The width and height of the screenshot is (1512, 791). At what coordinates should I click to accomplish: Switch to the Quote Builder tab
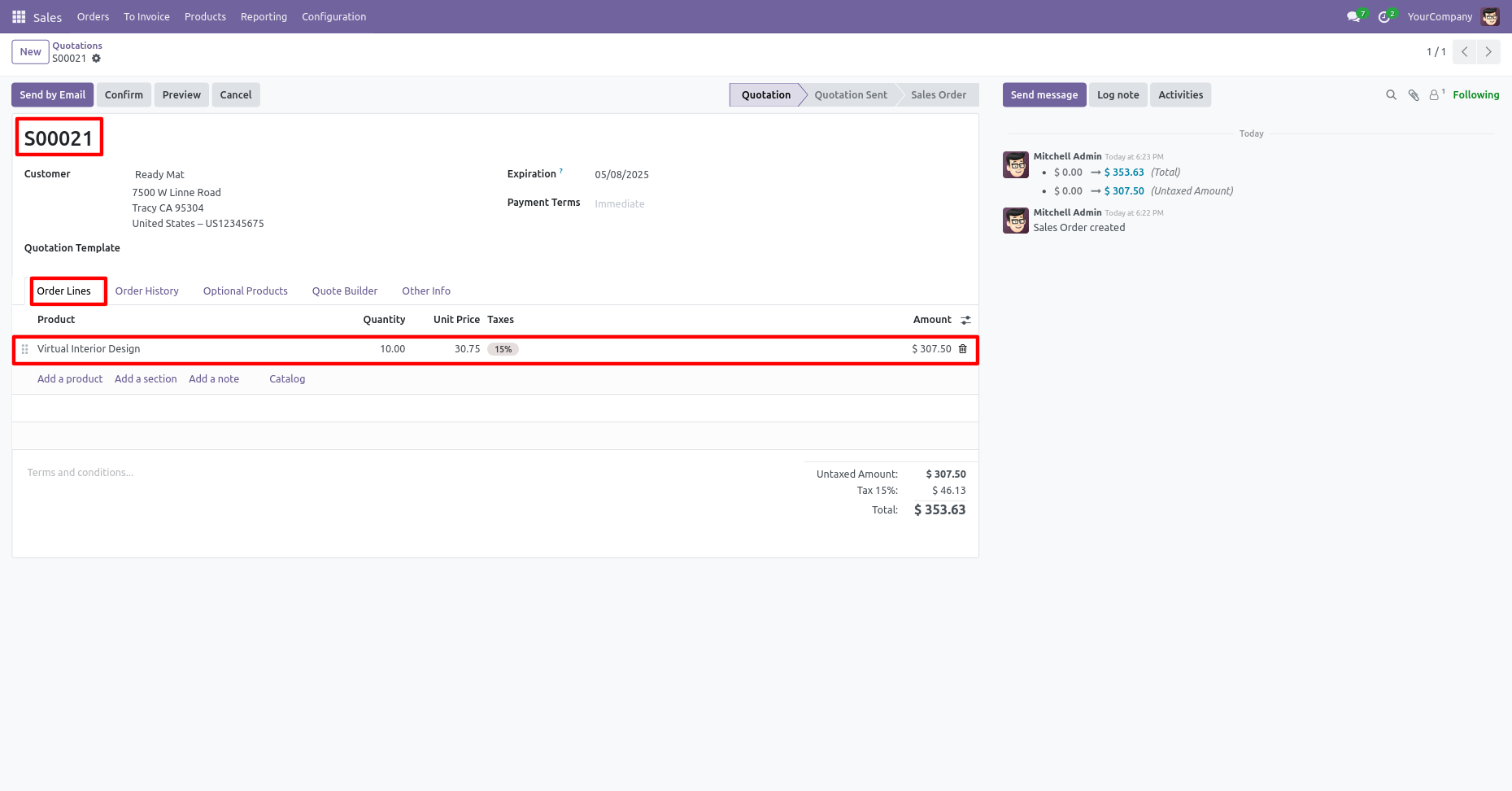click(345, 291)
